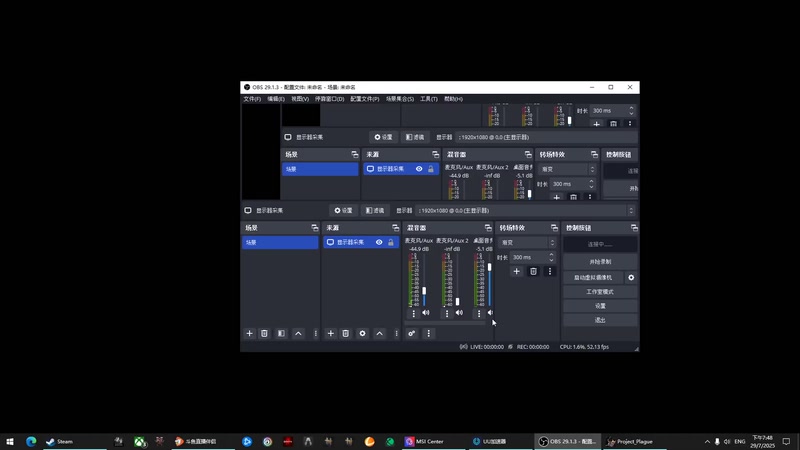
Task: Toggle 工作室模式 studio mode
Action: pos(600,292)
